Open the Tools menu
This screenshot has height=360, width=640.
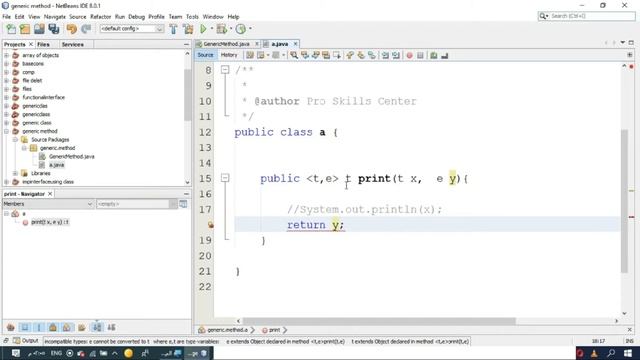pyautogui.click(x=192, y=17)
